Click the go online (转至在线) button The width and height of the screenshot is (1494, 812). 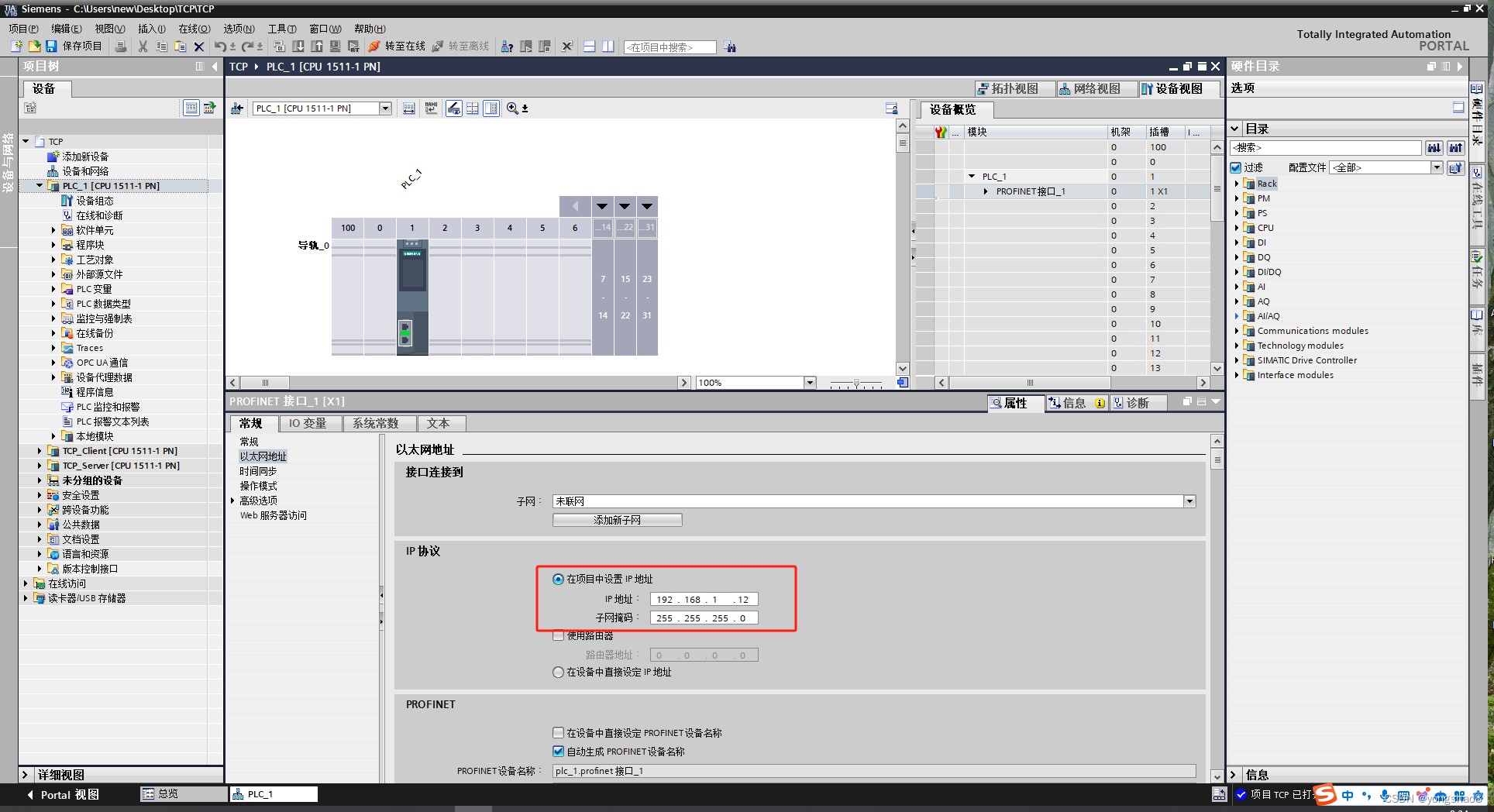click(x=397, y=46)
